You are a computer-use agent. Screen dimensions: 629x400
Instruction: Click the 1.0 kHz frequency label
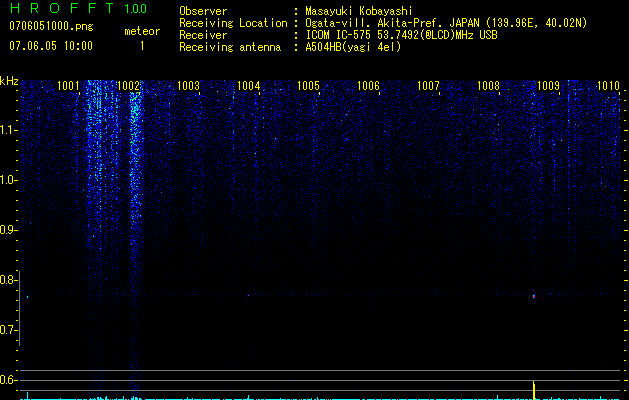(8, 180)
